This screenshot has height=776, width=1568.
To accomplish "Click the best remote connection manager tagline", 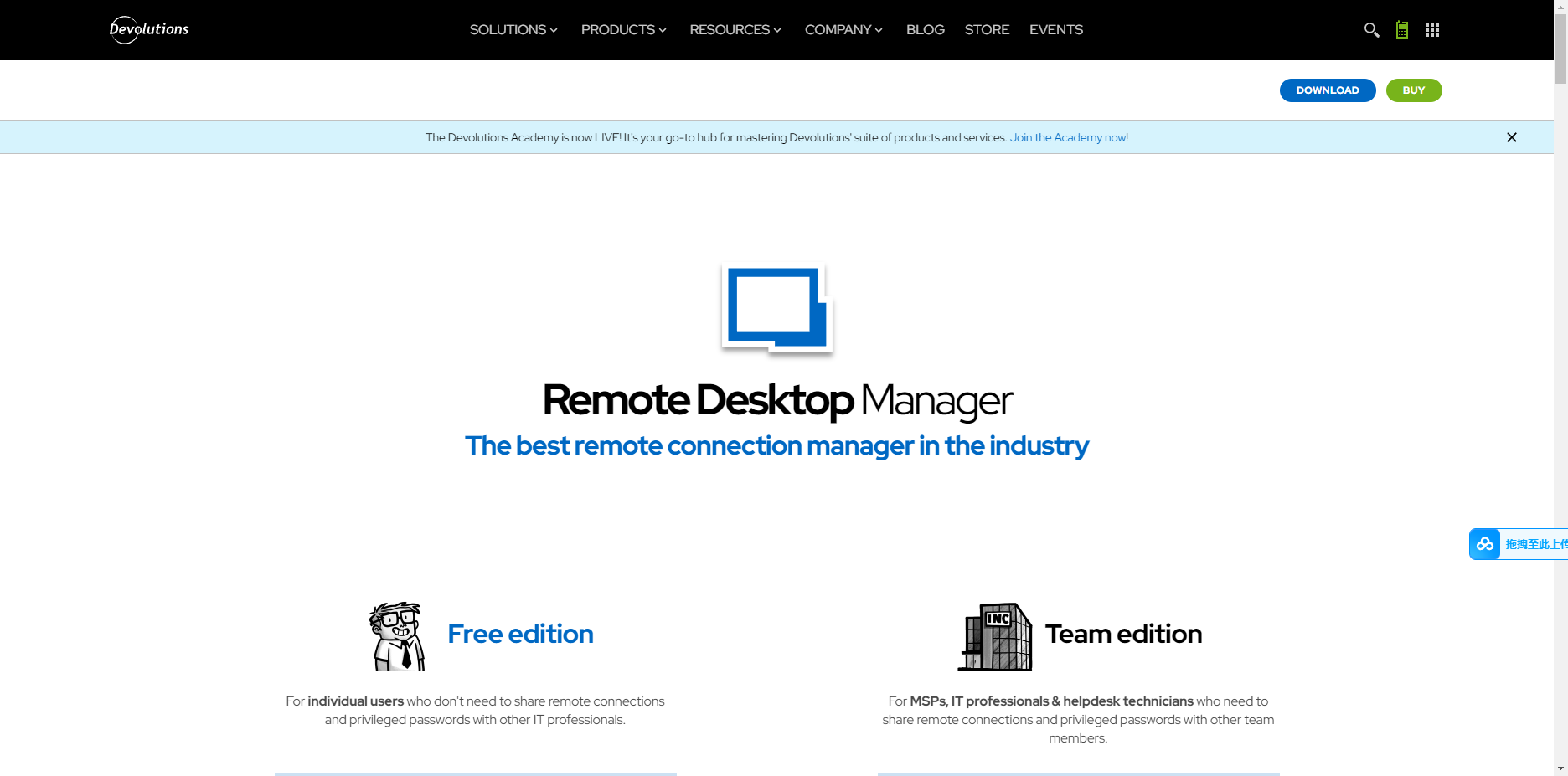I will pos(777,445).
